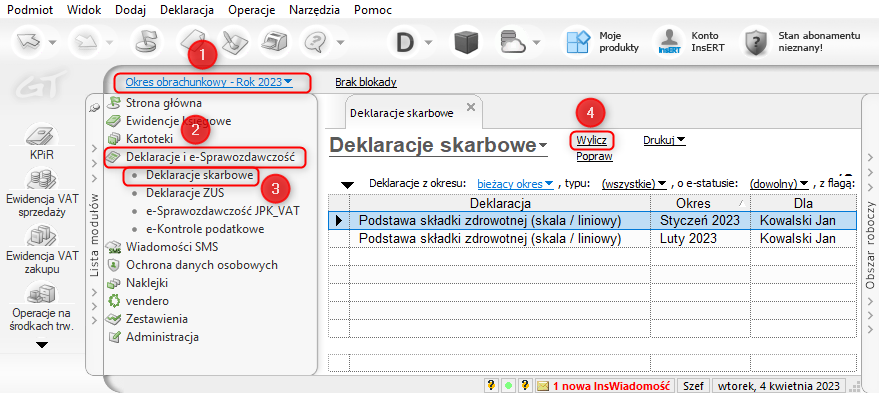The height and width of the screenshot is (393, 879).
Task: Click the Wiadomości SMS module icon
Action: pos(114,247)
